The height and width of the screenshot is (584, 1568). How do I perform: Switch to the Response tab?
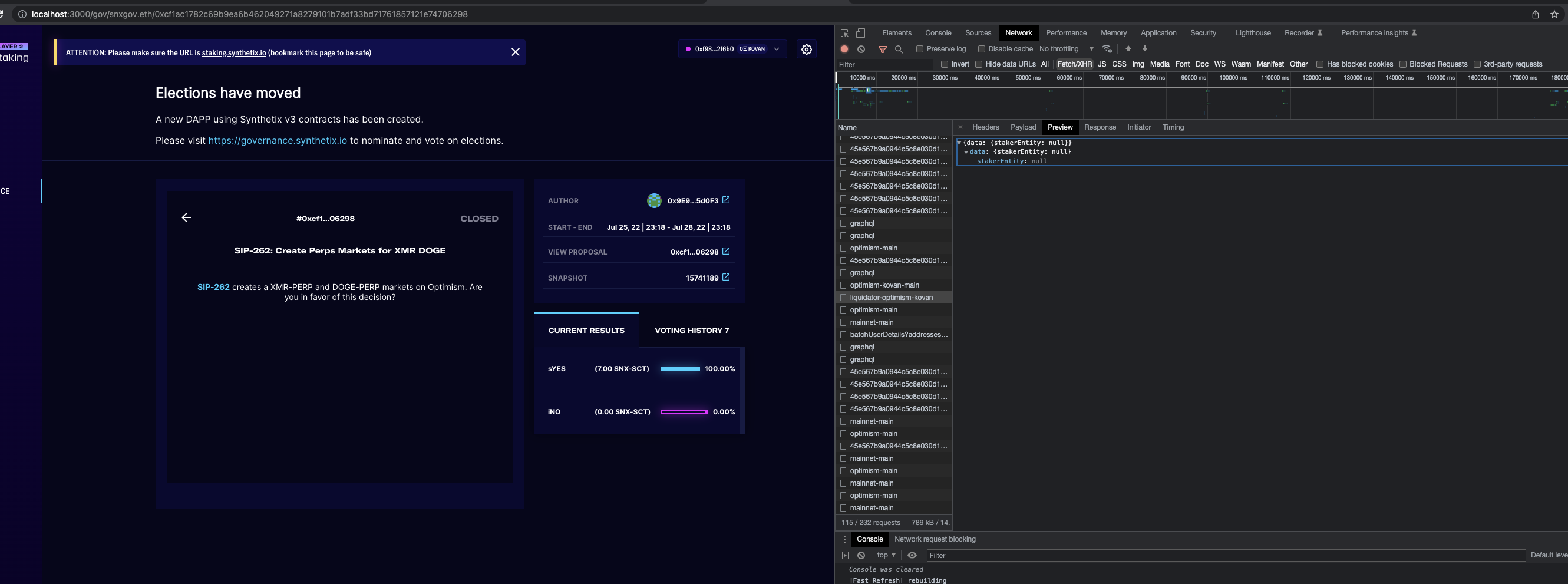click(1100, 127)
